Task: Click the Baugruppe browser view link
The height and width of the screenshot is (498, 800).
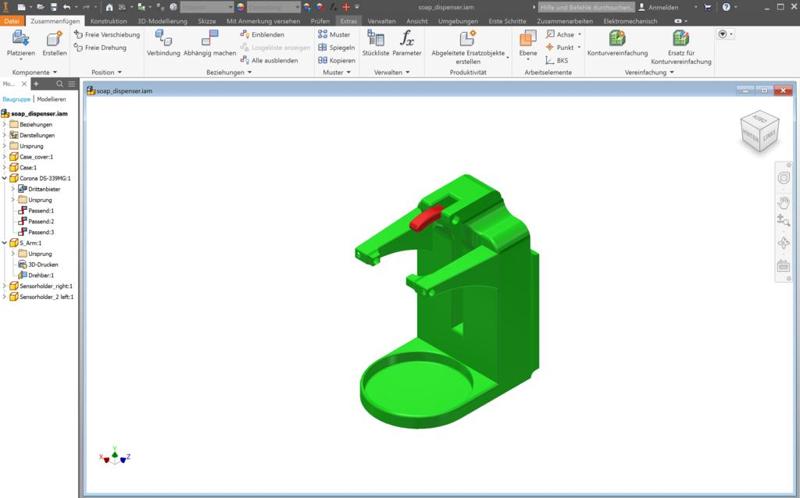Action: click(16, 99)
